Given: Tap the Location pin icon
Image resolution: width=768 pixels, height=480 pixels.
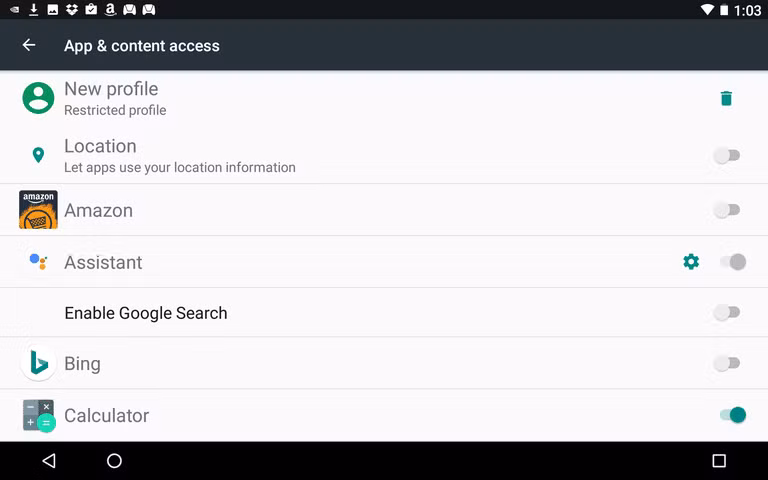Looking at the screenshot, I should (x=38, y=155).
